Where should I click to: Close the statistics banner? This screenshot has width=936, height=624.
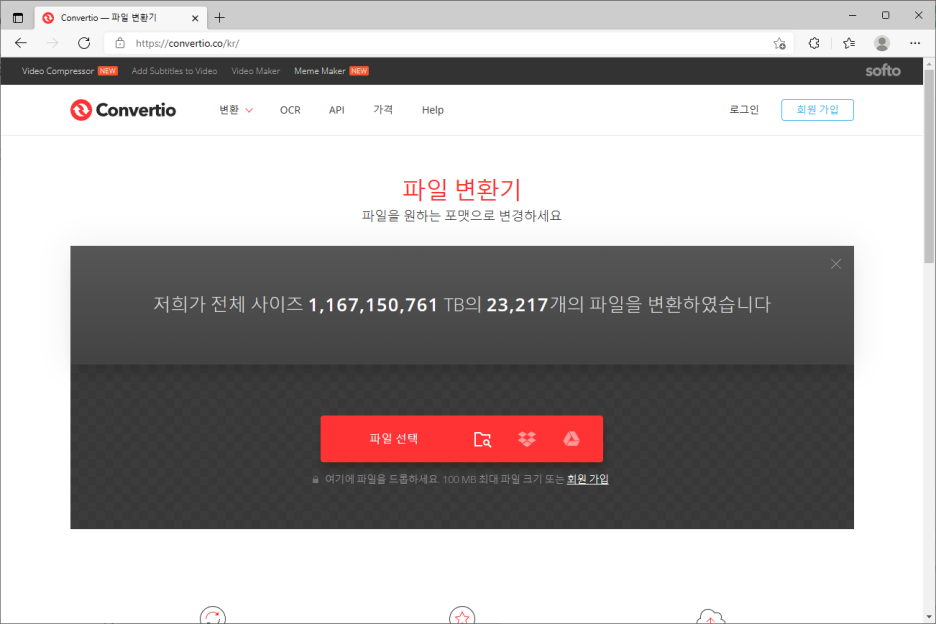click(836, 264)
